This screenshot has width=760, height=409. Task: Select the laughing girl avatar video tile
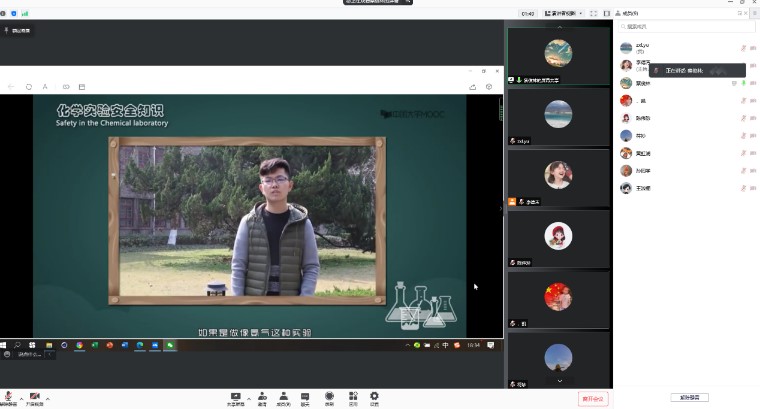(558, 178)
